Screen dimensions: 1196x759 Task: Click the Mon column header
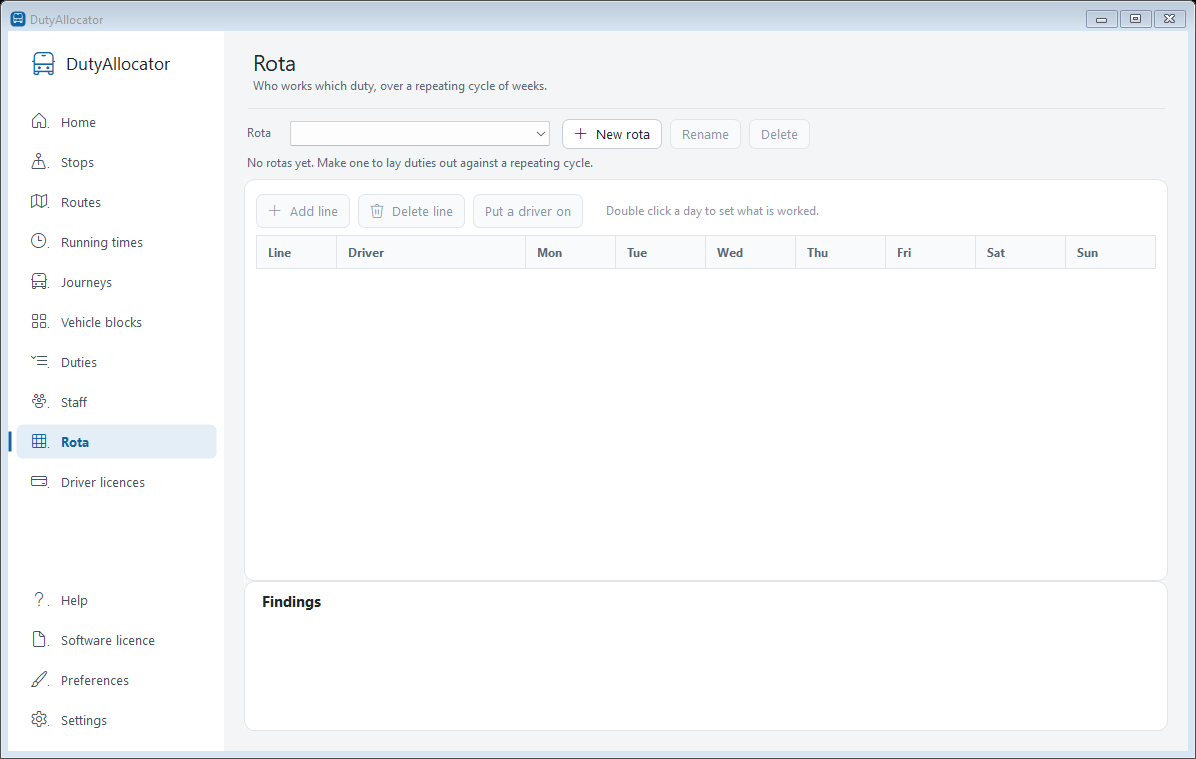tap(571, 252)
